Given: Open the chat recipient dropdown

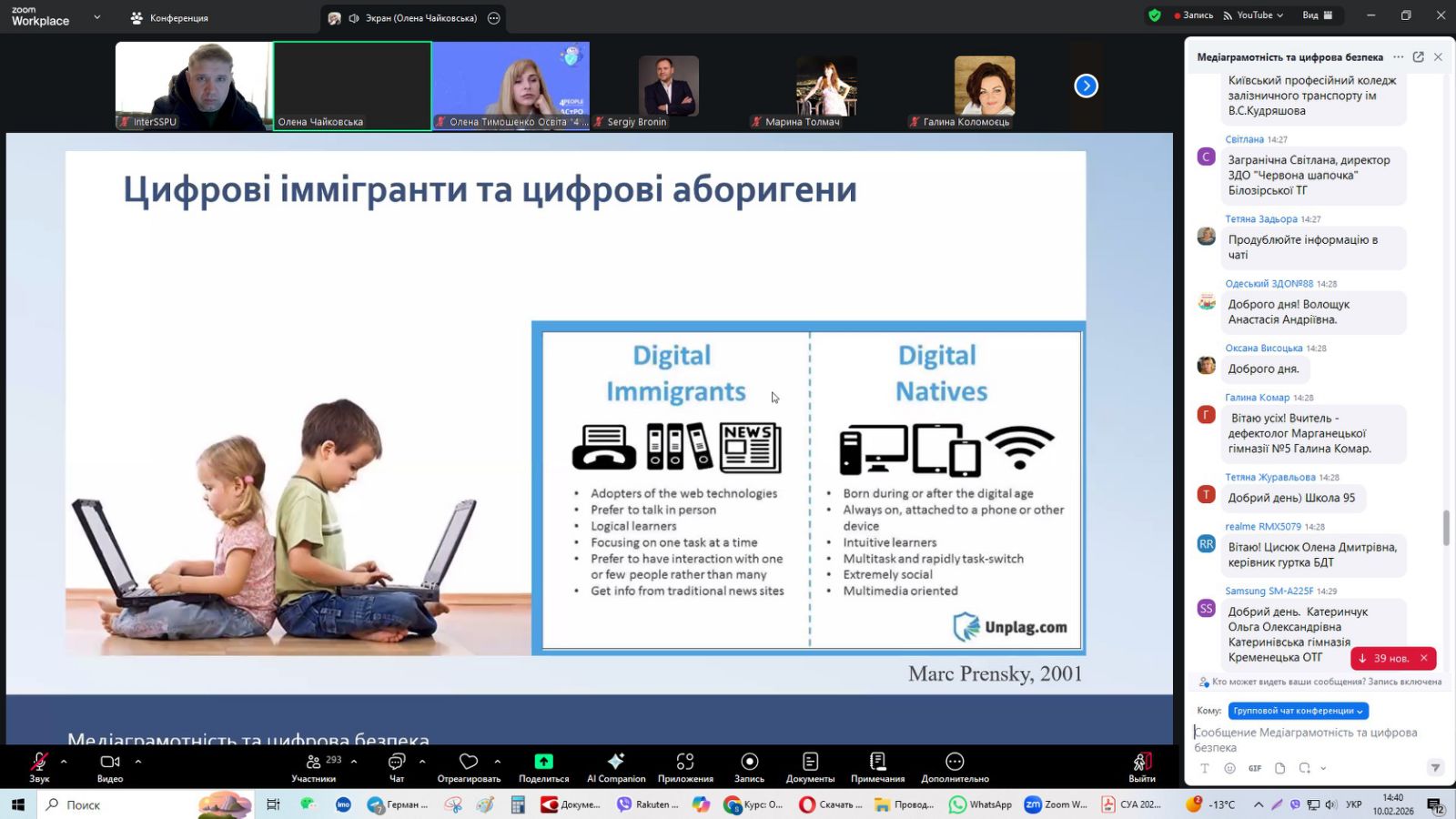Looking at the screenshot, I should pos(1298,711).
